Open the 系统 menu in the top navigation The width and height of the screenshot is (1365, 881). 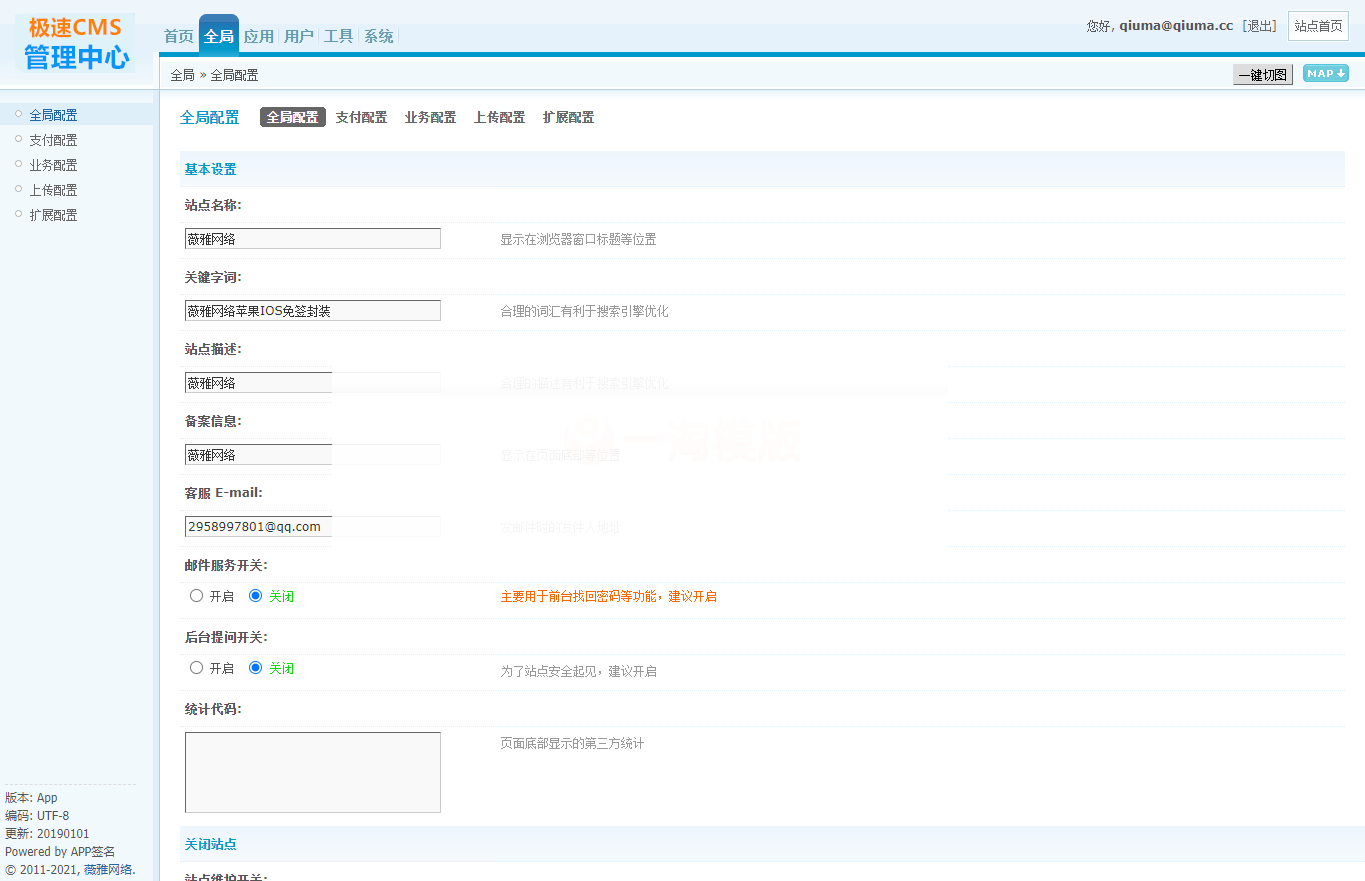[378, 34]
